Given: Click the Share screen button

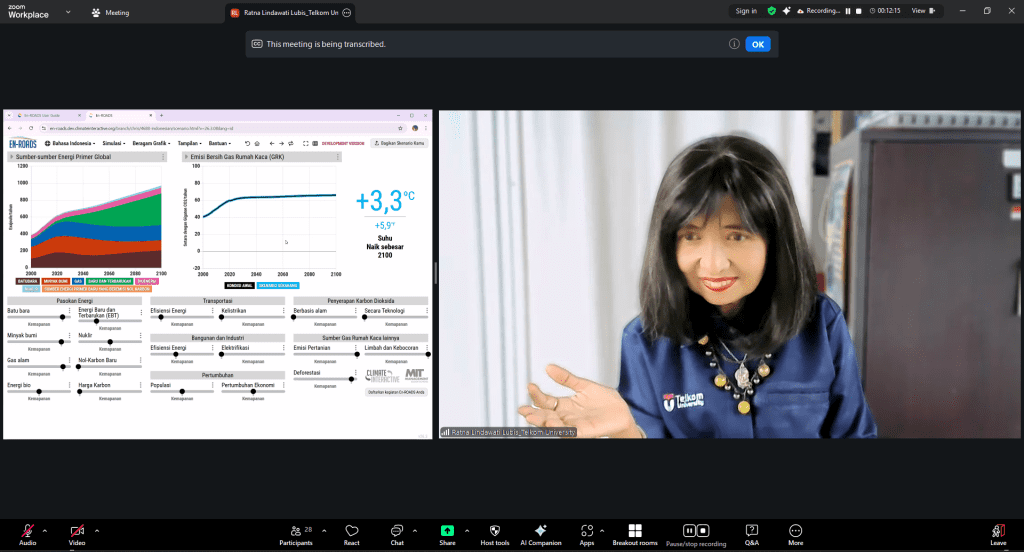Looking at the screenshot, I should pos(447,531).
